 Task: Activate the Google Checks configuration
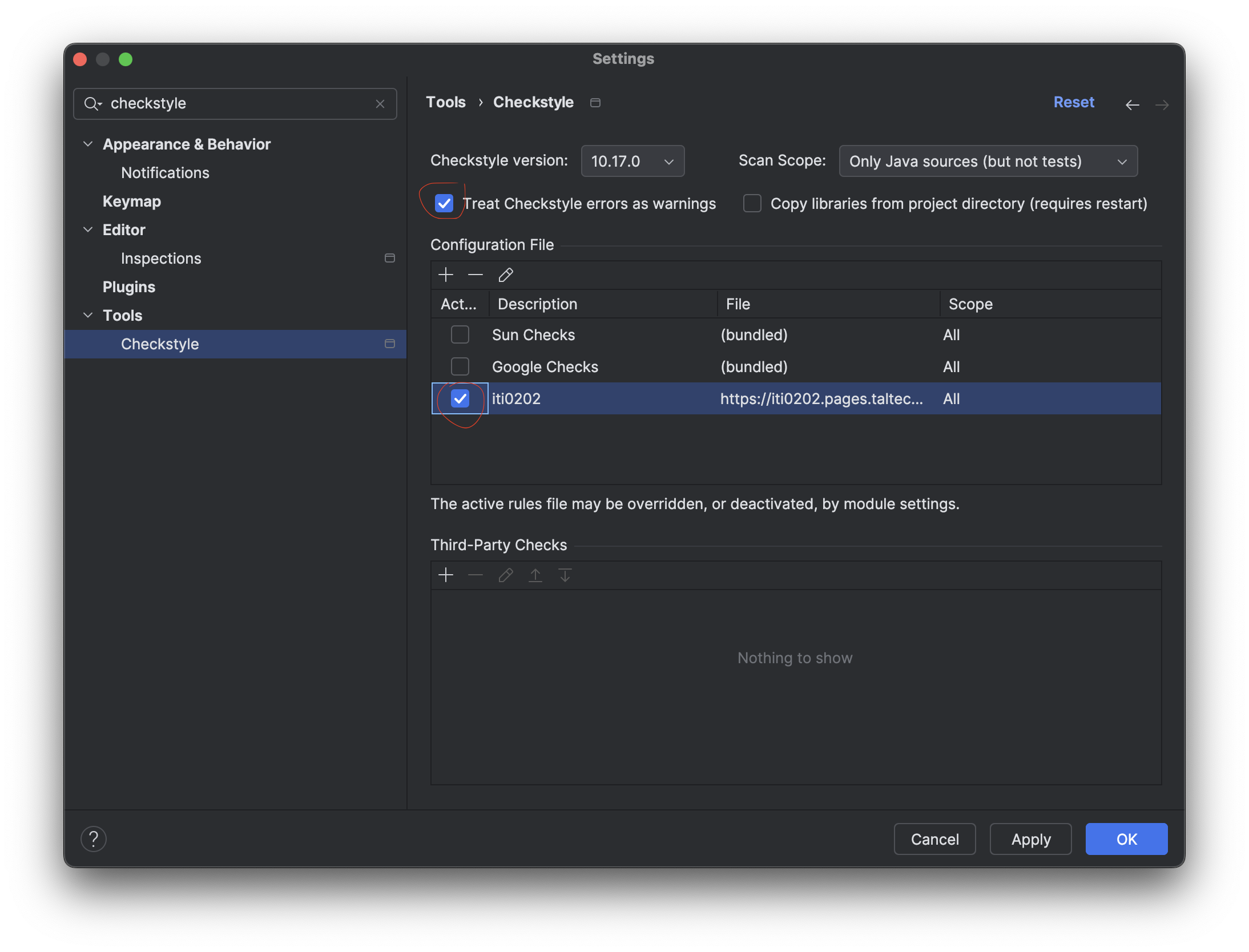click(x=460, y=367)
